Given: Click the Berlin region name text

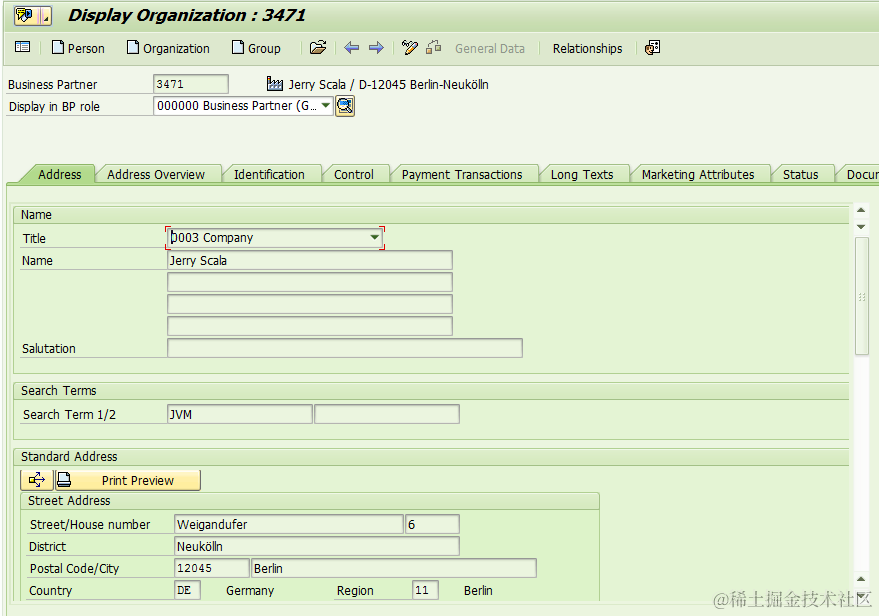Looking at the screenshot, I should 478,590.
